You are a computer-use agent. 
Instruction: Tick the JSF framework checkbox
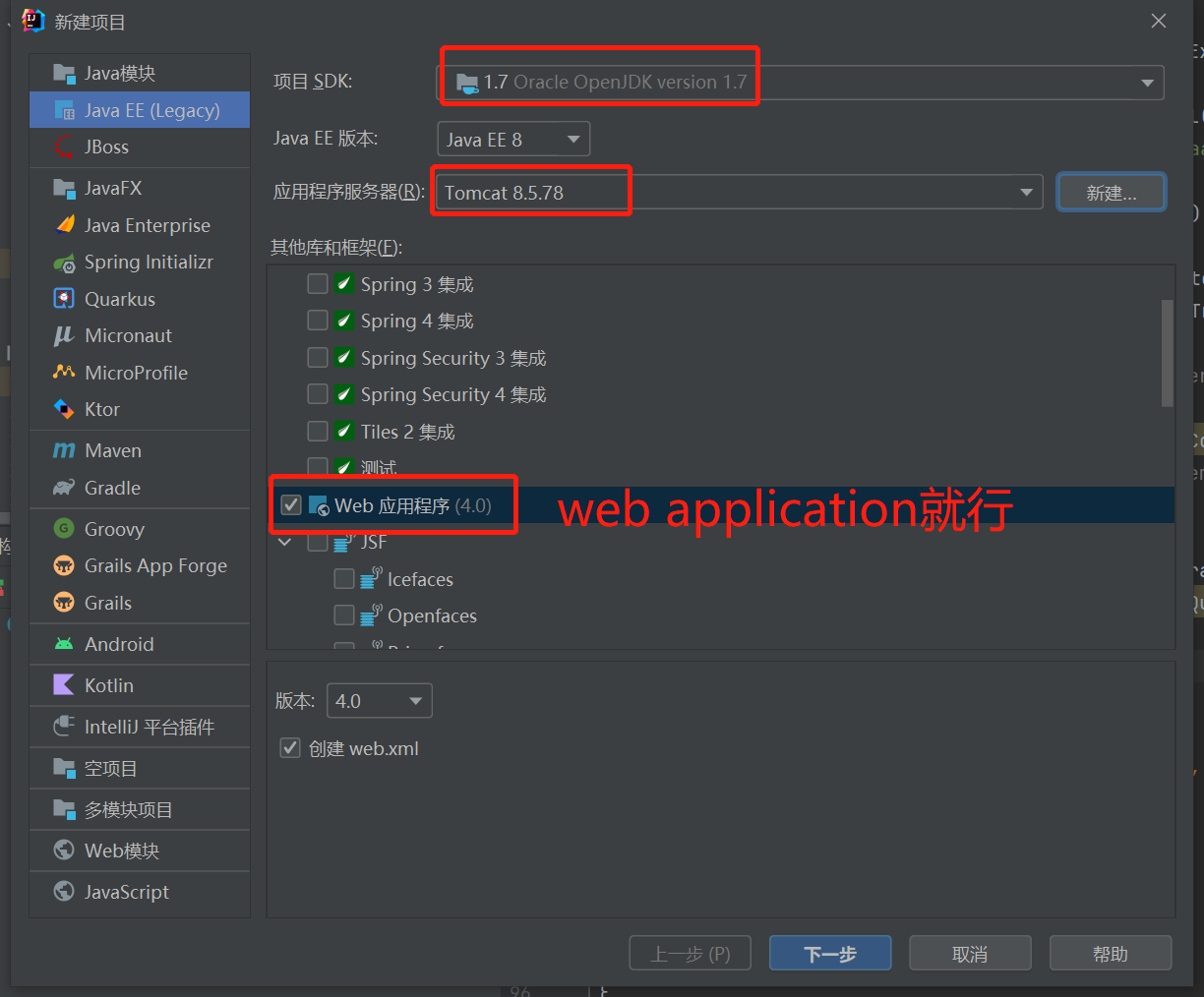318,542
